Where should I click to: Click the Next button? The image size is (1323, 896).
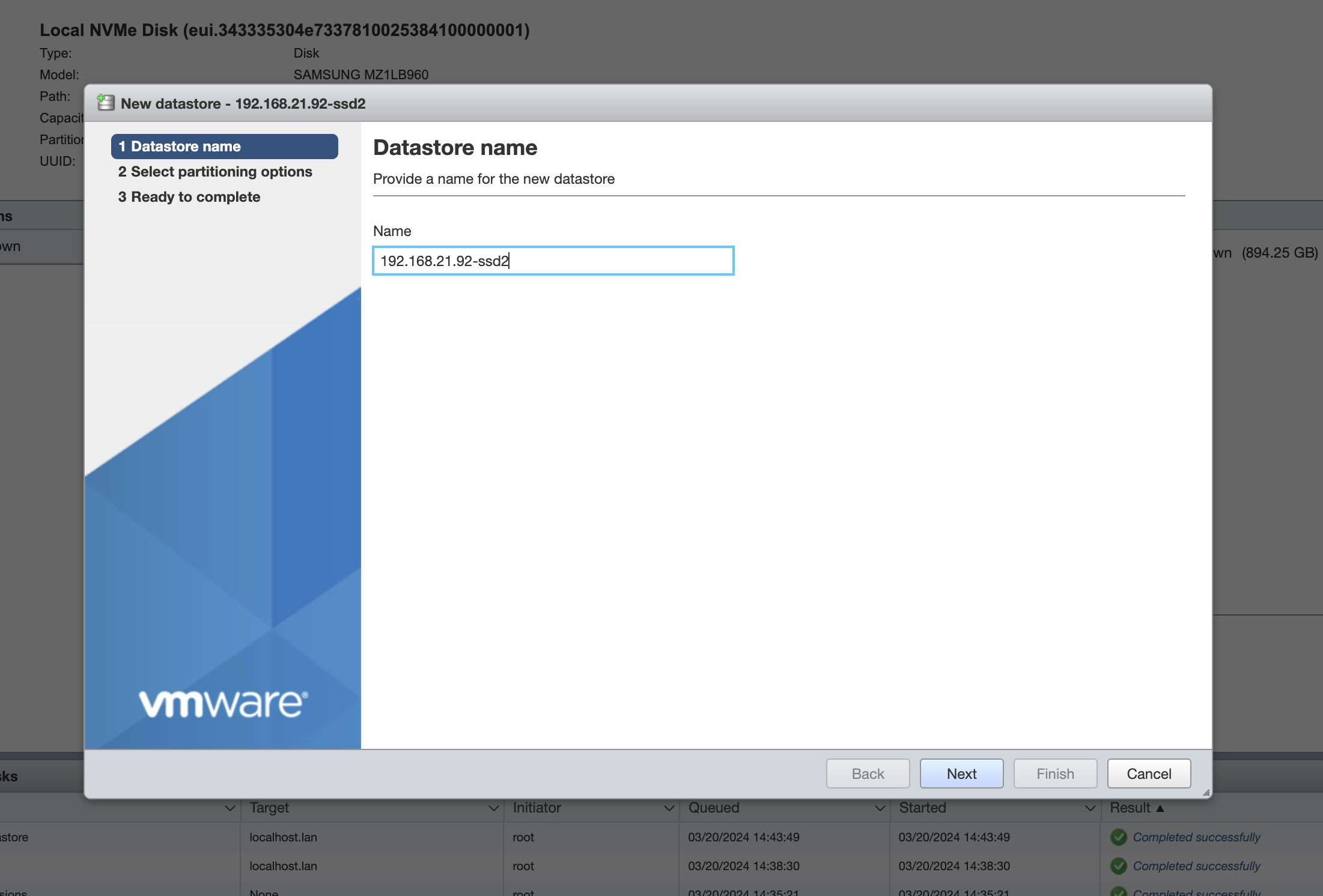(x=961, y=773)
